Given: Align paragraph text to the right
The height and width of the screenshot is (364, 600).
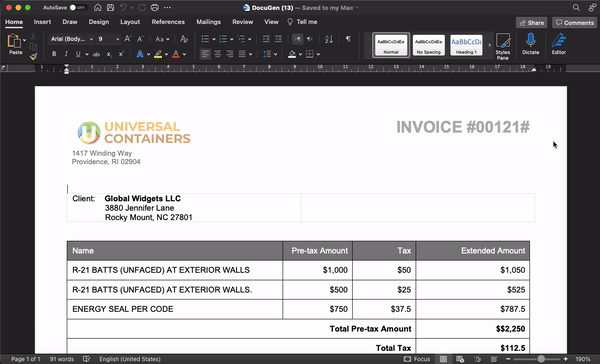Looking at the screenshot, I should pyautogui.click(x=230, y=54).
